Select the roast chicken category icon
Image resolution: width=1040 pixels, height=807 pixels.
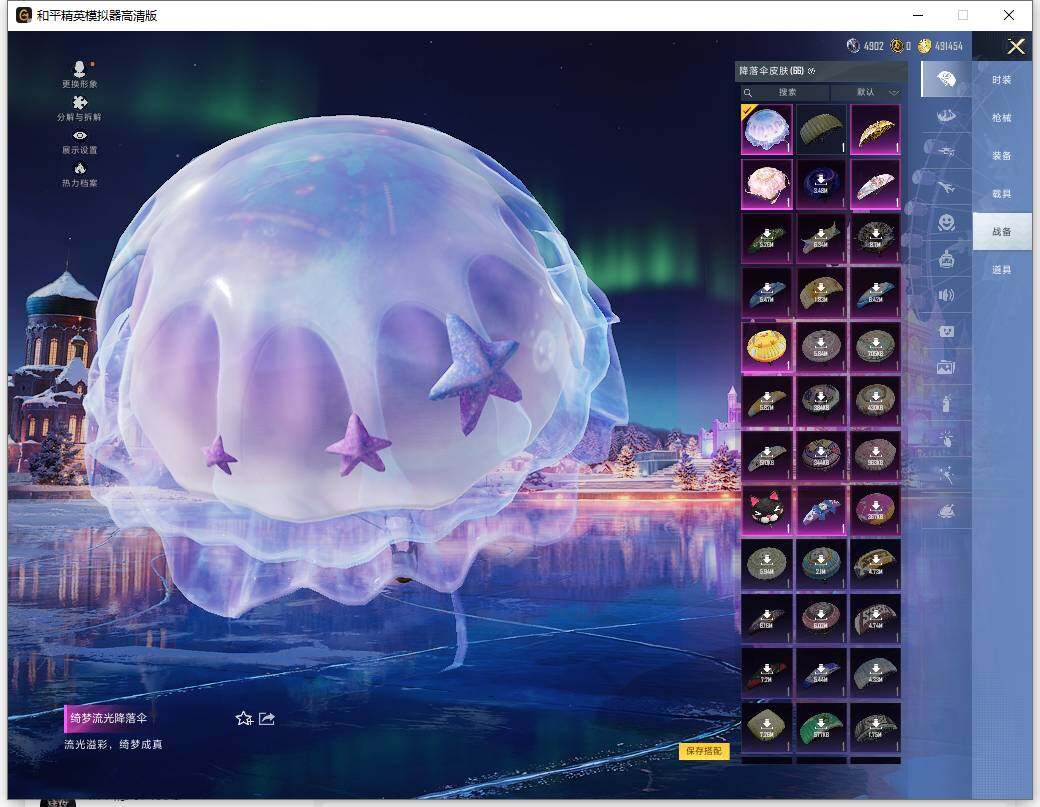pos(946,511)
